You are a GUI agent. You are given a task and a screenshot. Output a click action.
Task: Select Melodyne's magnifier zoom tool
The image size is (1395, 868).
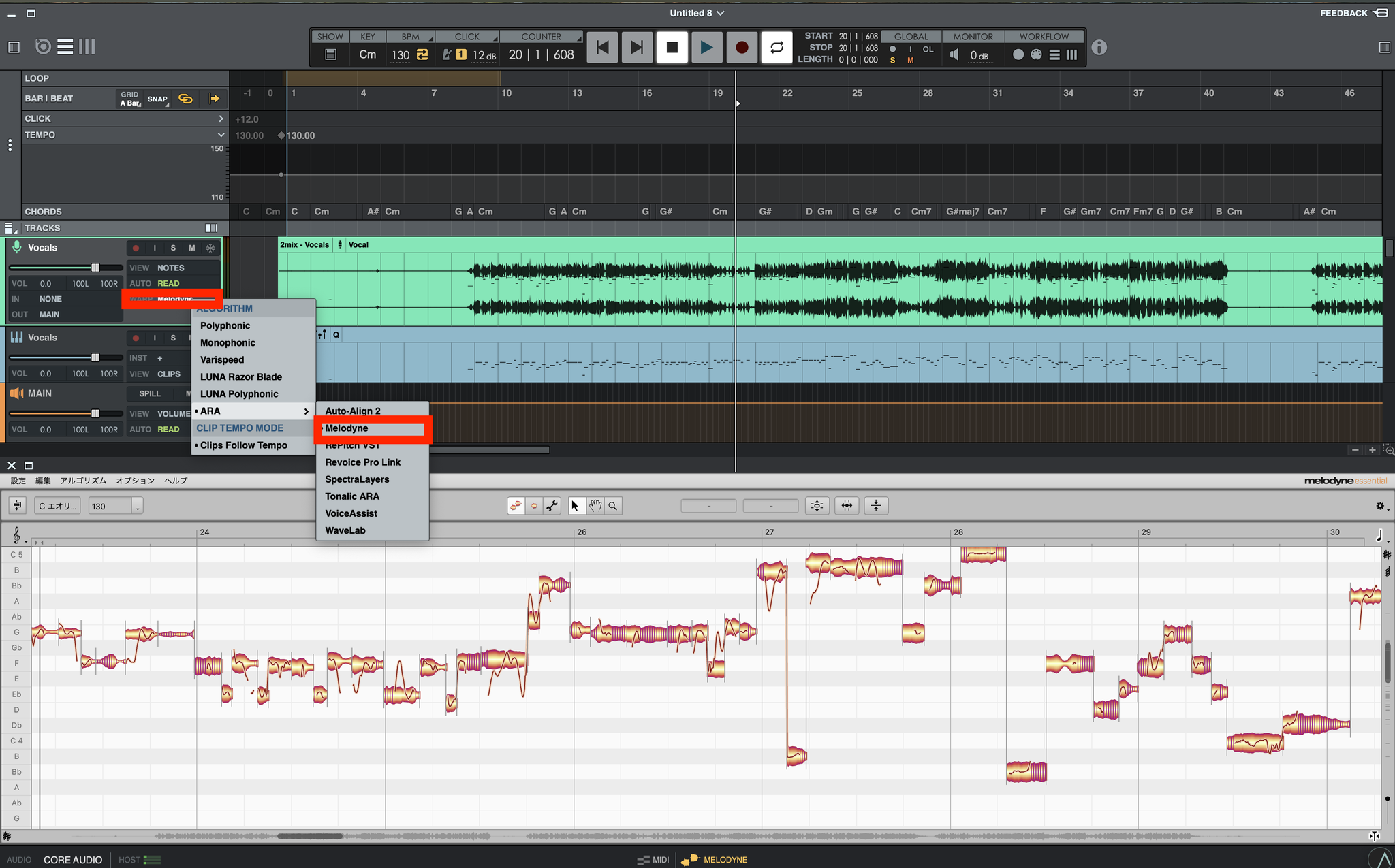pyautogui.click(x=613, y=506)
